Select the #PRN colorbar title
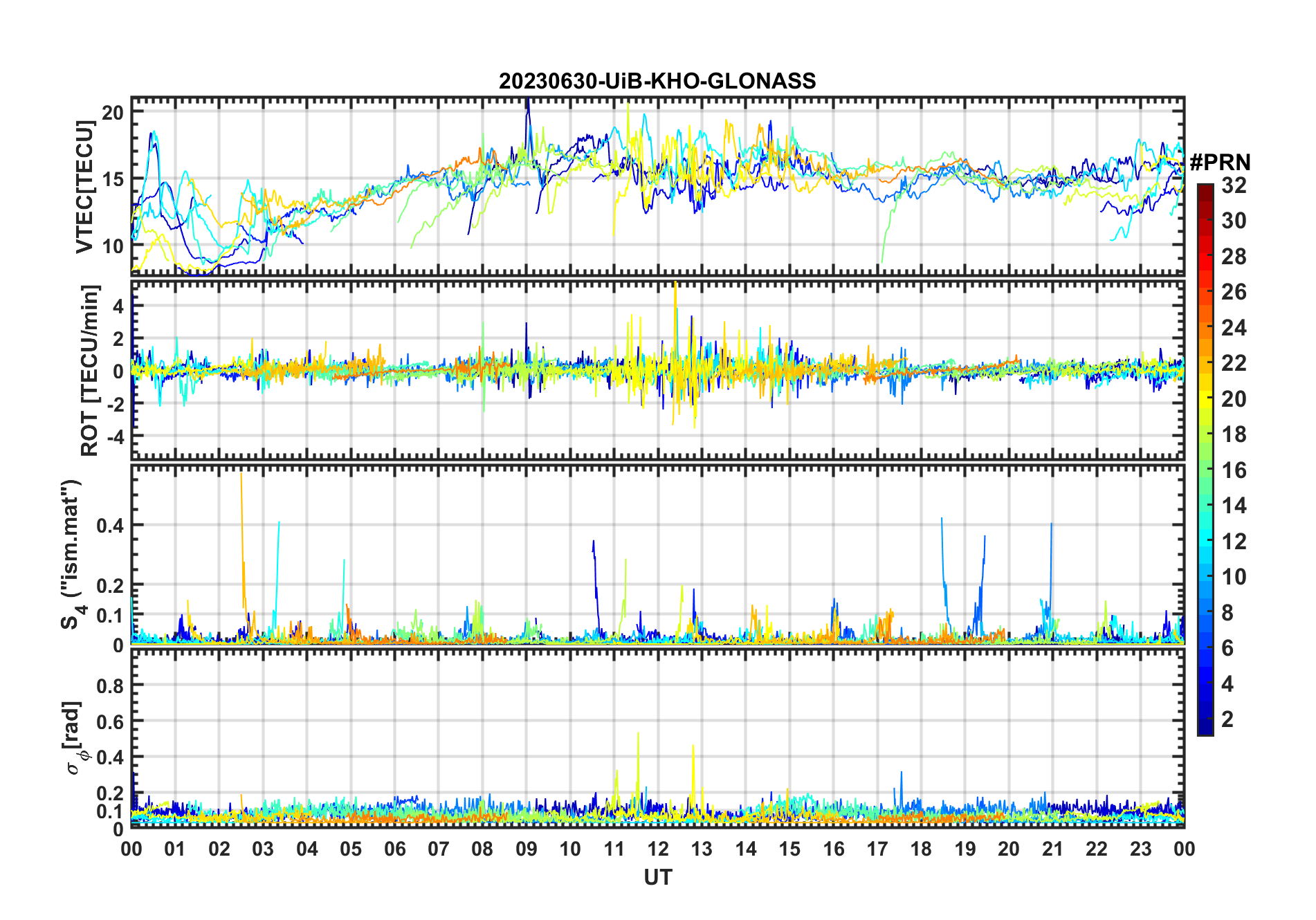The image size is (1316, 920). [1220, 163]
